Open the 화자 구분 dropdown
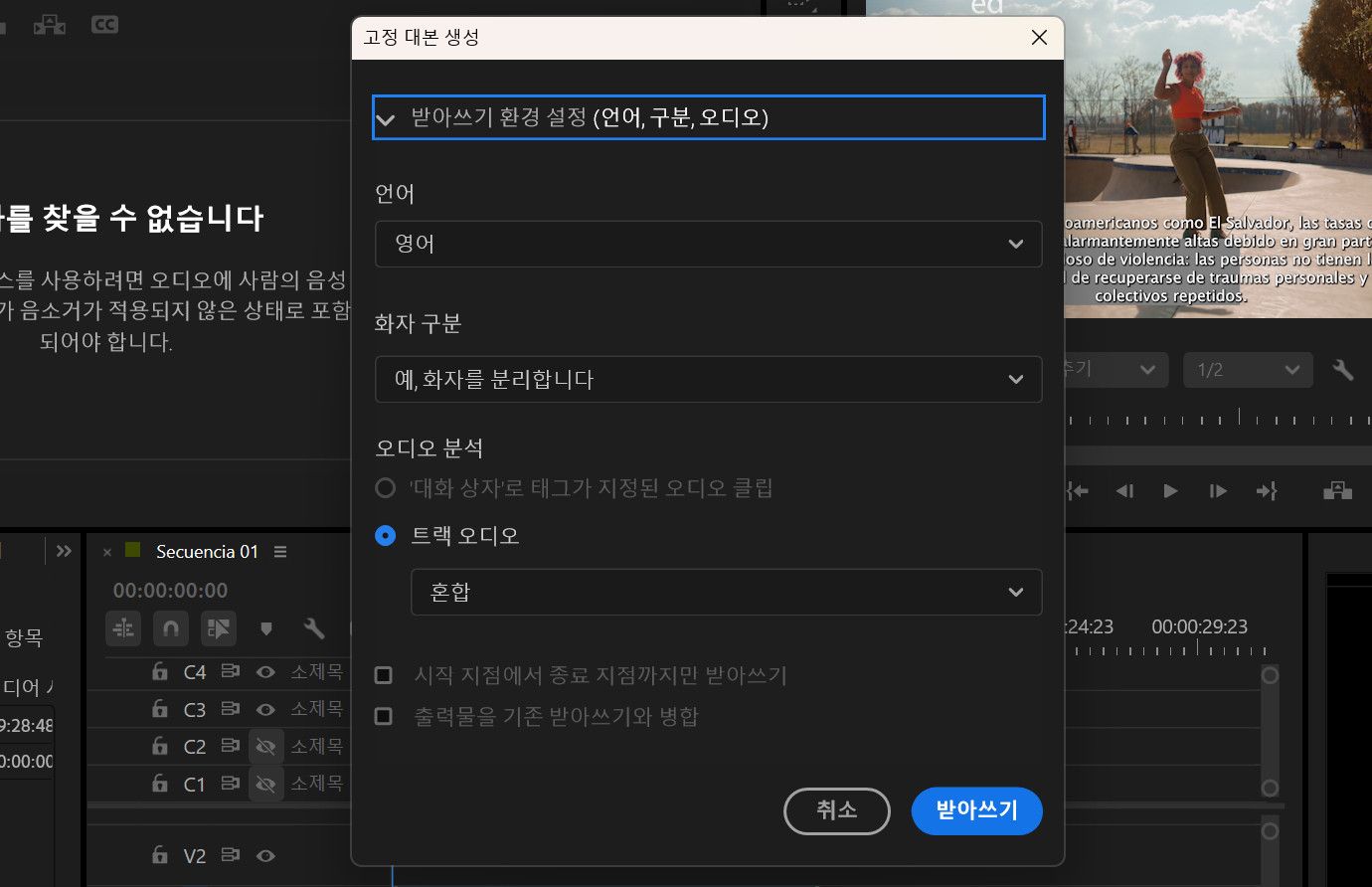Viewport: 1372px width, 887px height. tap(708, 379)
